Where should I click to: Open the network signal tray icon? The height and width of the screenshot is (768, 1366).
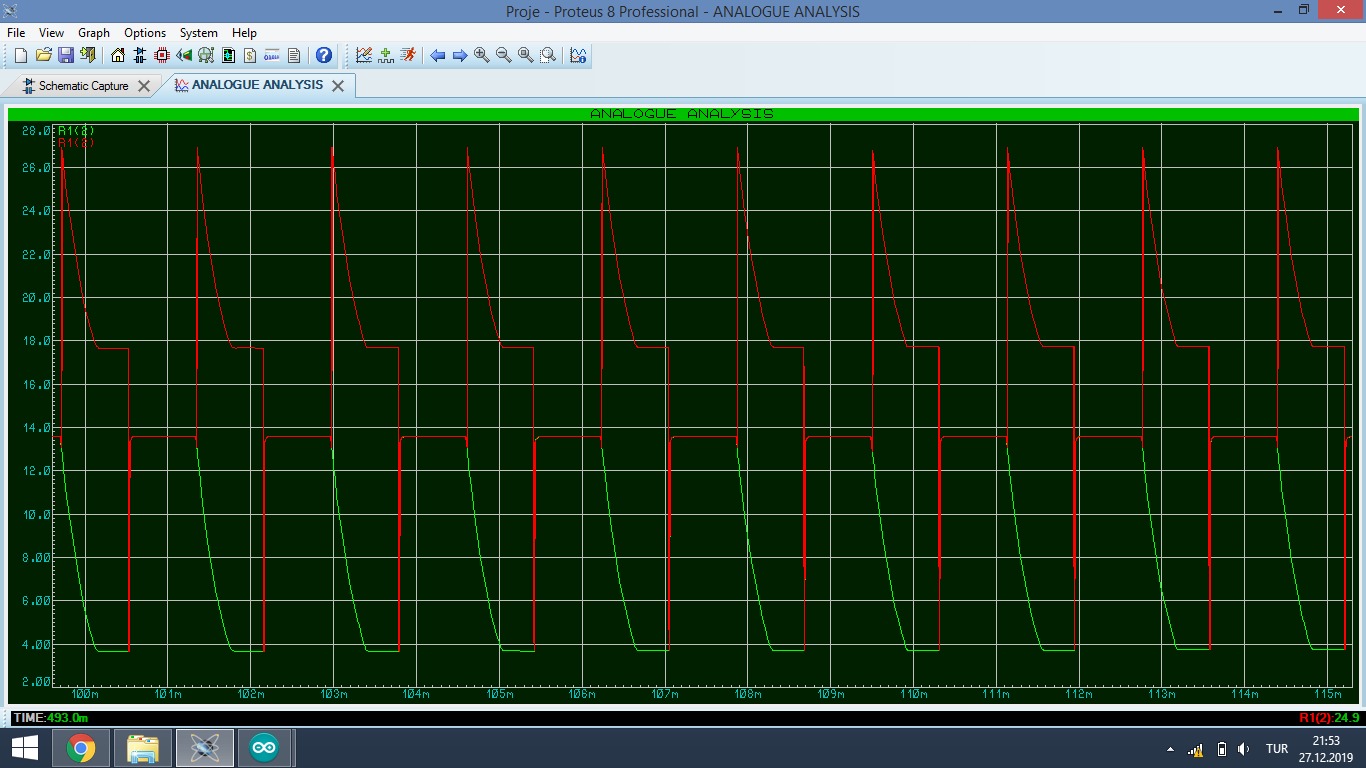coord(1195,749)
